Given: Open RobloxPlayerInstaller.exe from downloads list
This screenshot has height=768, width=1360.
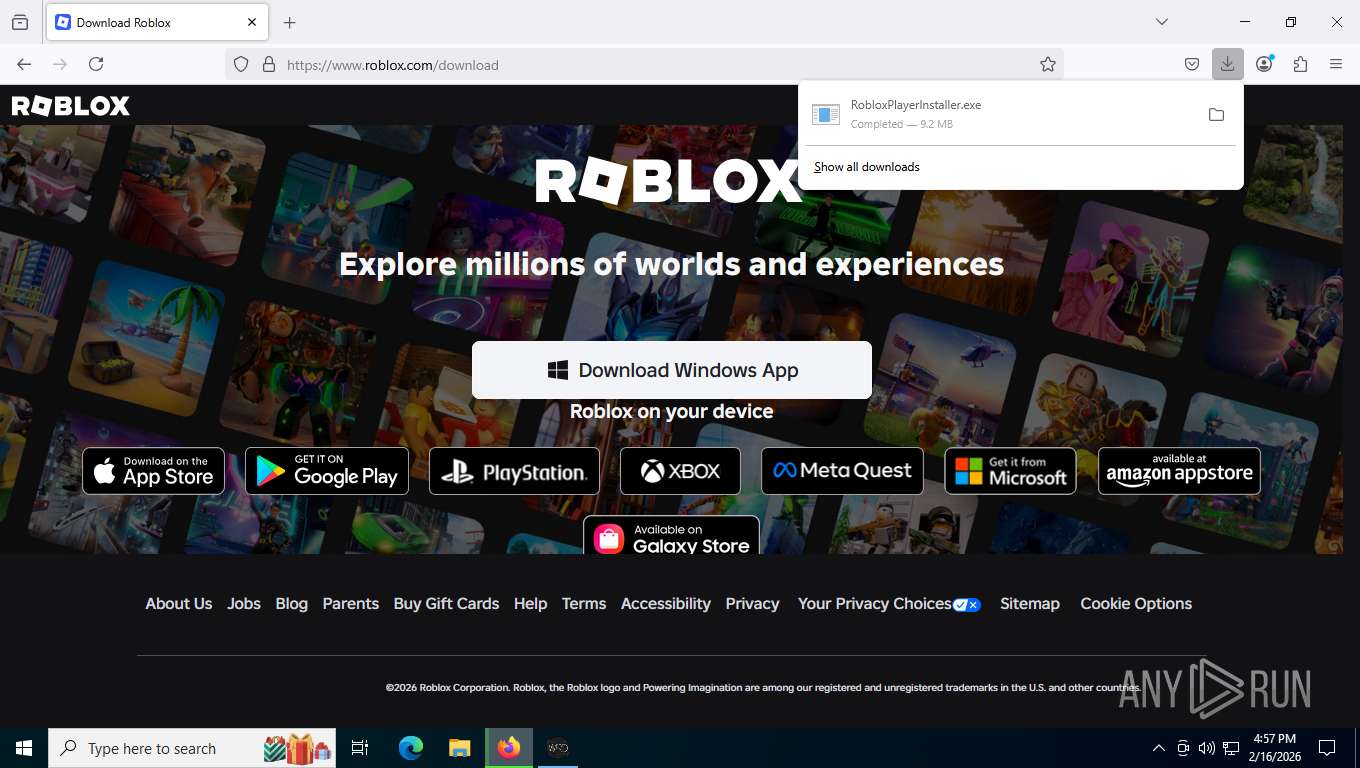Looking at the screenshot, I should 1001,114.
